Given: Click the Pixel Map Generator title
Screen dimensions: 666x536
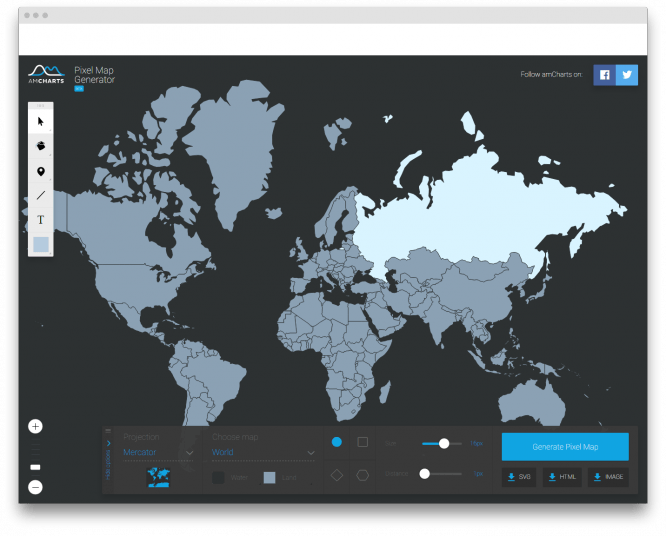Looking at the screenshot, I should (94, 75).
